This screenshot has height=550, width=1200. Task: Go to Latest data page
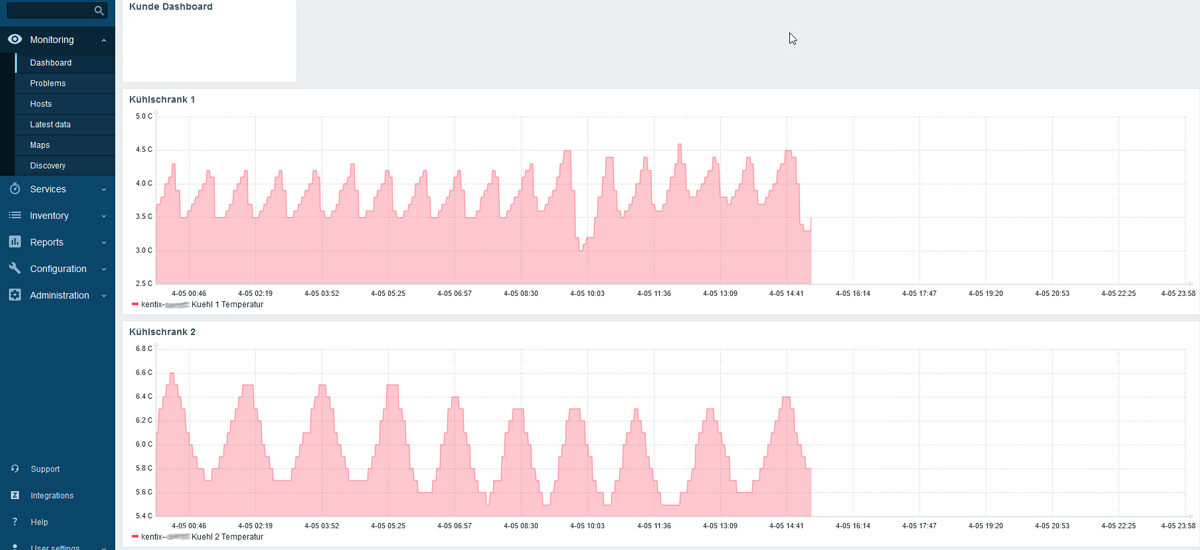50,125
